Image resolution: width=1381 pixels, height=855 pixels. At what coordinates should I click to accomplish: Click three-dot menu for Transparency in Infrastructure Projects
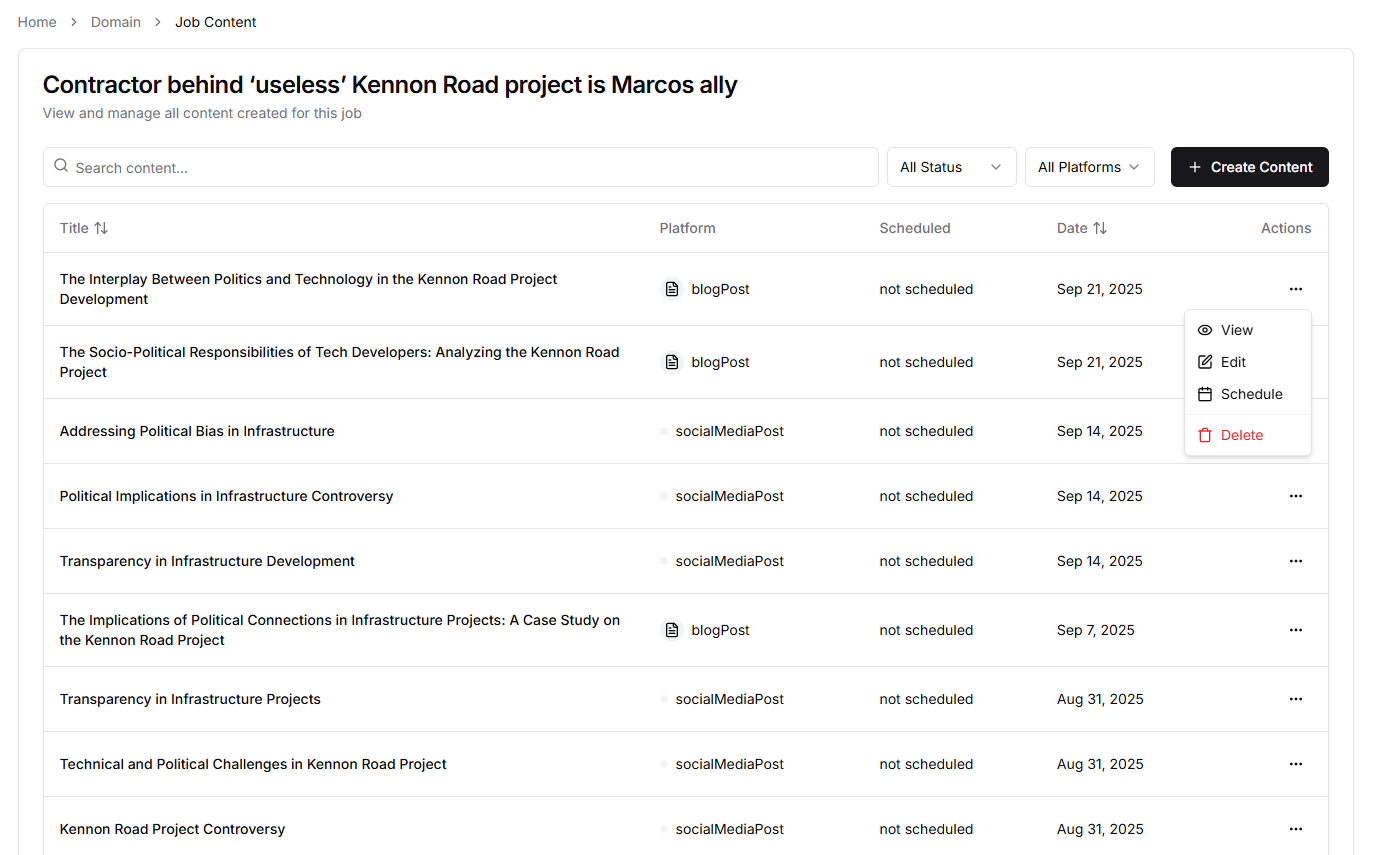coord(1295,699)
